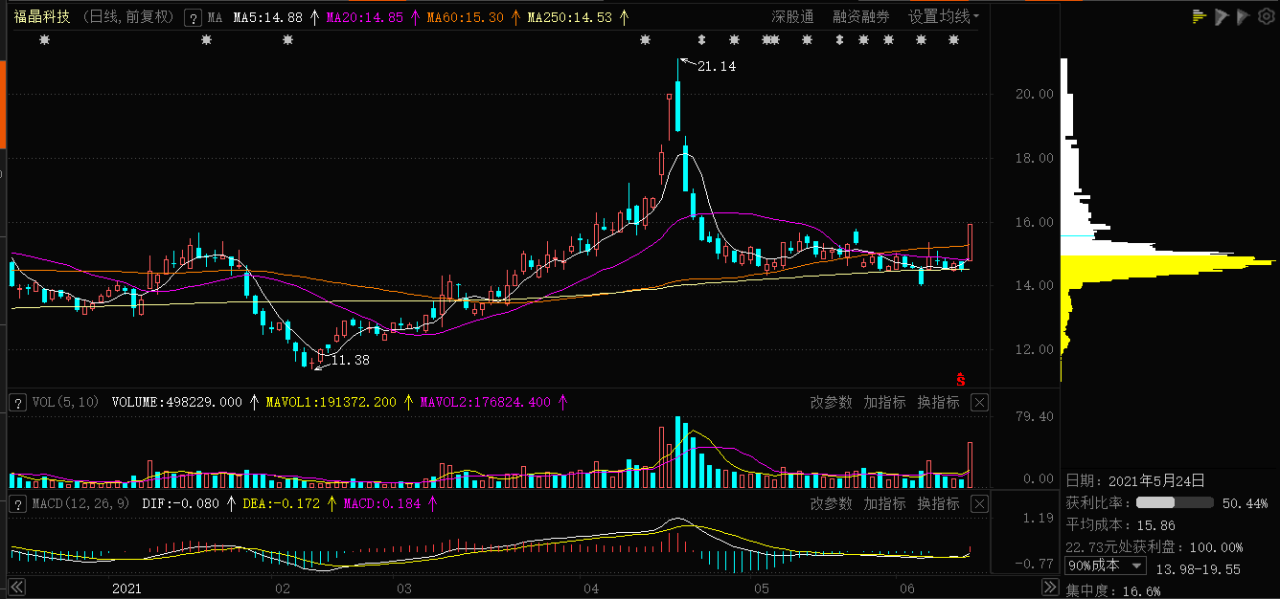
Task: Expand the 设置均线 dropdown
Action: point(943,17)
